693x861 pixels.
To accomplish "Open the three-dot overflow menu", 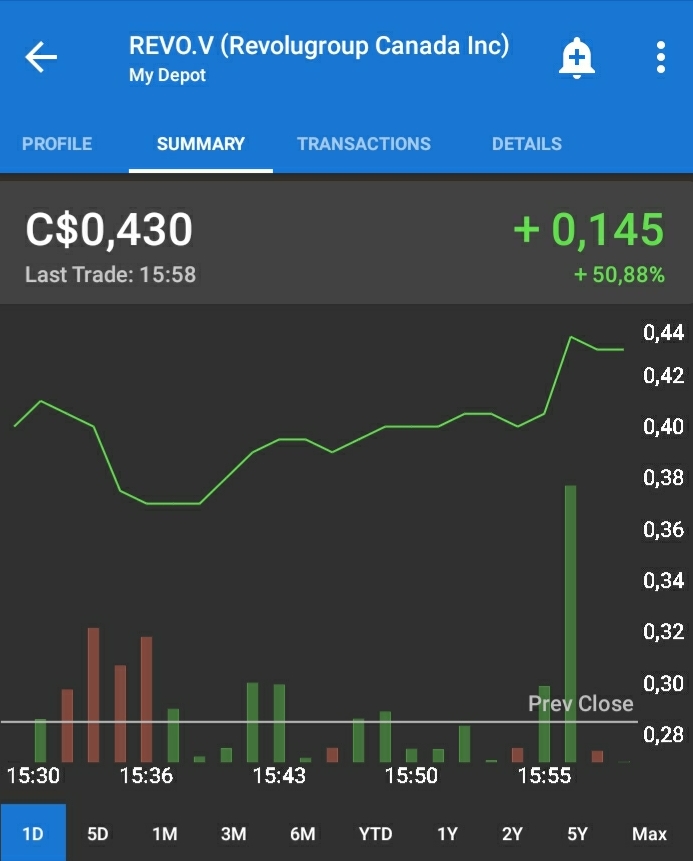I will 660,57.
